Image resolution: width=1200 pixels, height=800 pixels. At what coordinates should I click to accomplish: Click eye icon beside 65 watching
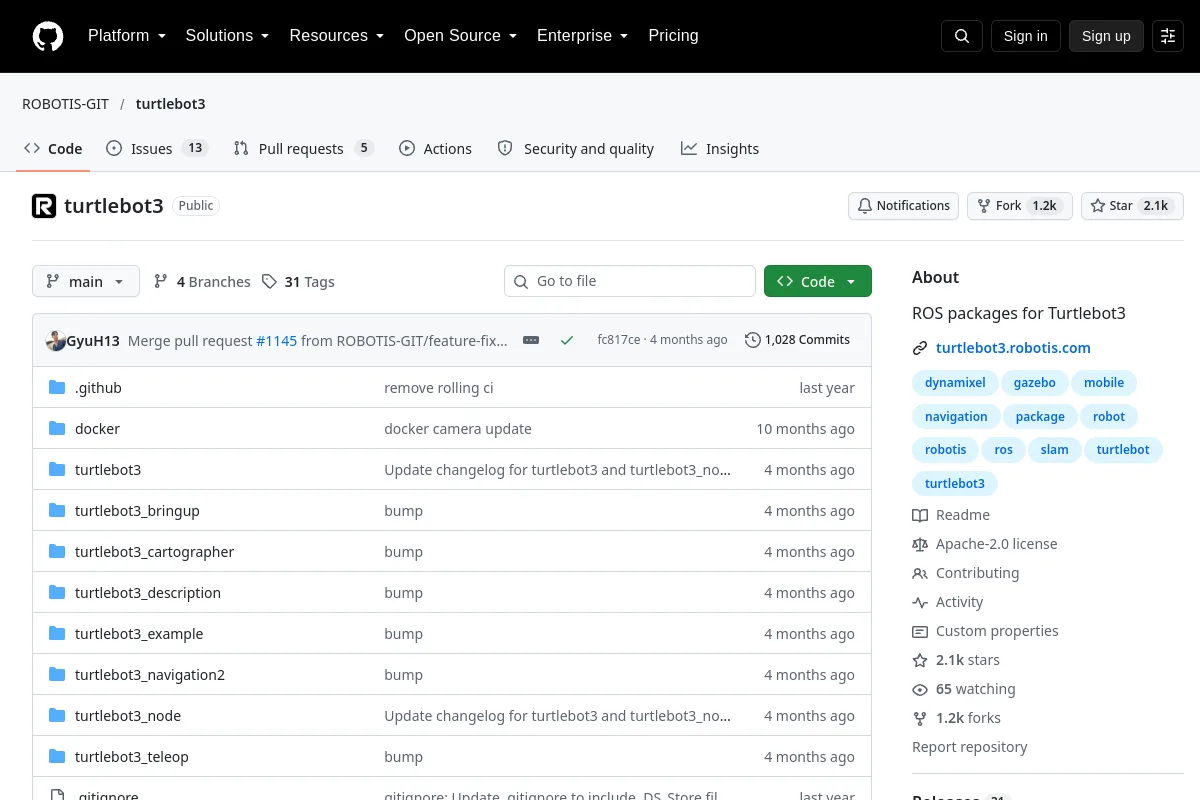pos(920,690)
